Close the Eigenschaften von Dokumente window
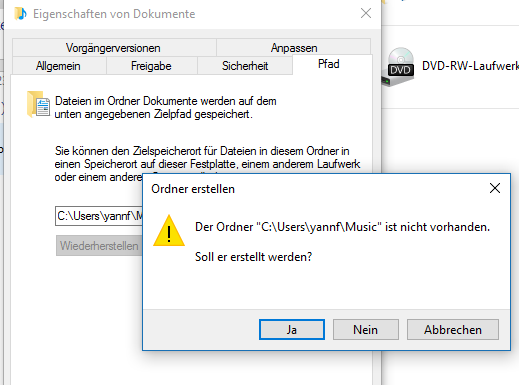This screenshot has width=519, height=385. (x=366, y=13)
